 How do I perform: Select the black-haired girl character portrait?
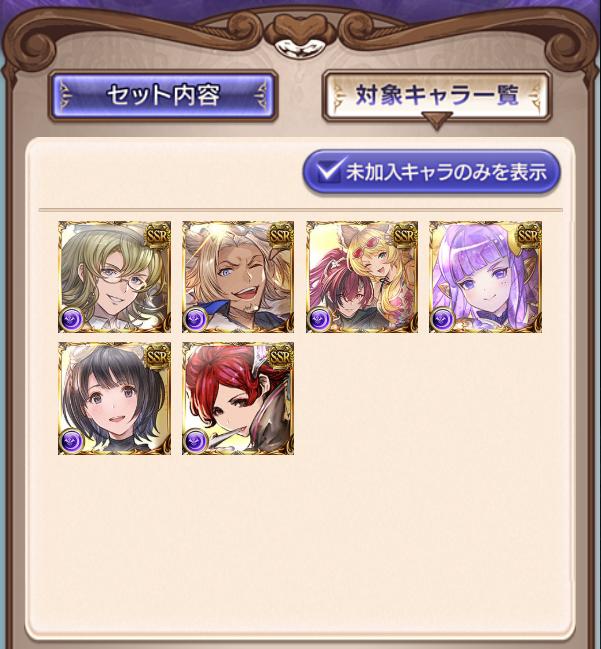(114, 398)
